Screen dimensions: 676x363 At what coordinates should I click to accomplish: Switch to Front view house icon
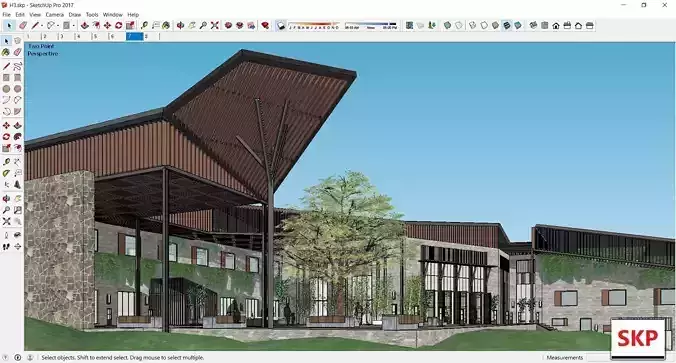pyautogui.click(x=556, y=26)
